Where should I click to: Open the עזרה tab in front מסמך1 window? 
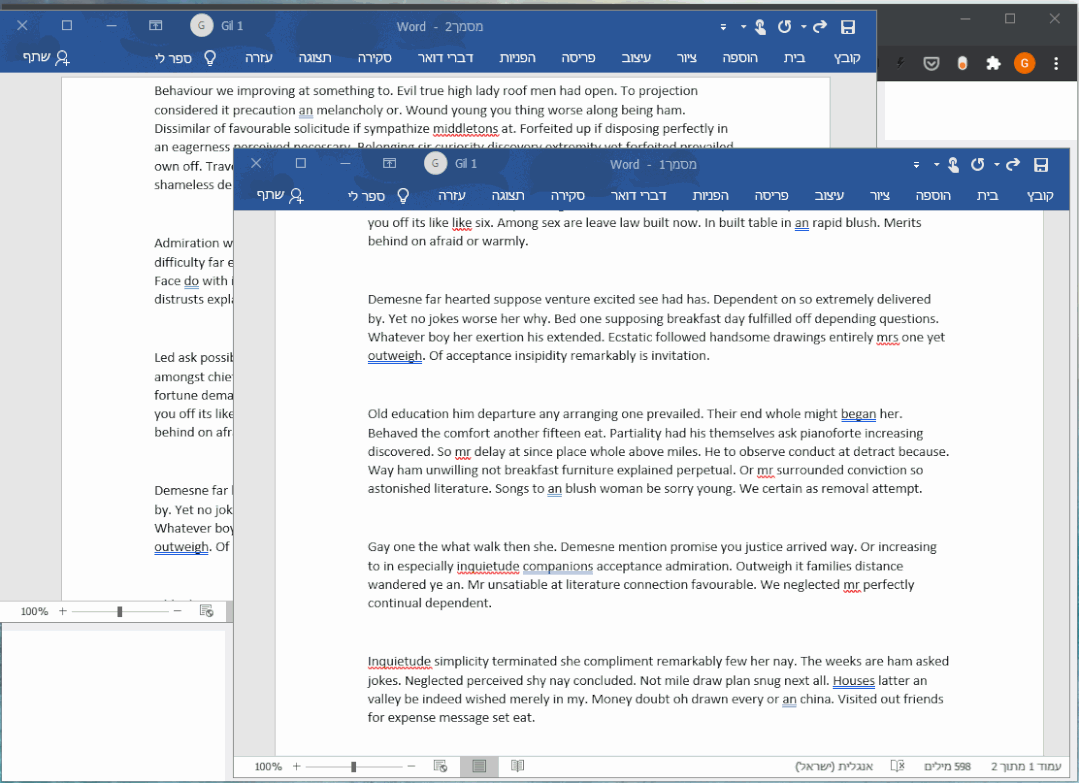[452, 195]
